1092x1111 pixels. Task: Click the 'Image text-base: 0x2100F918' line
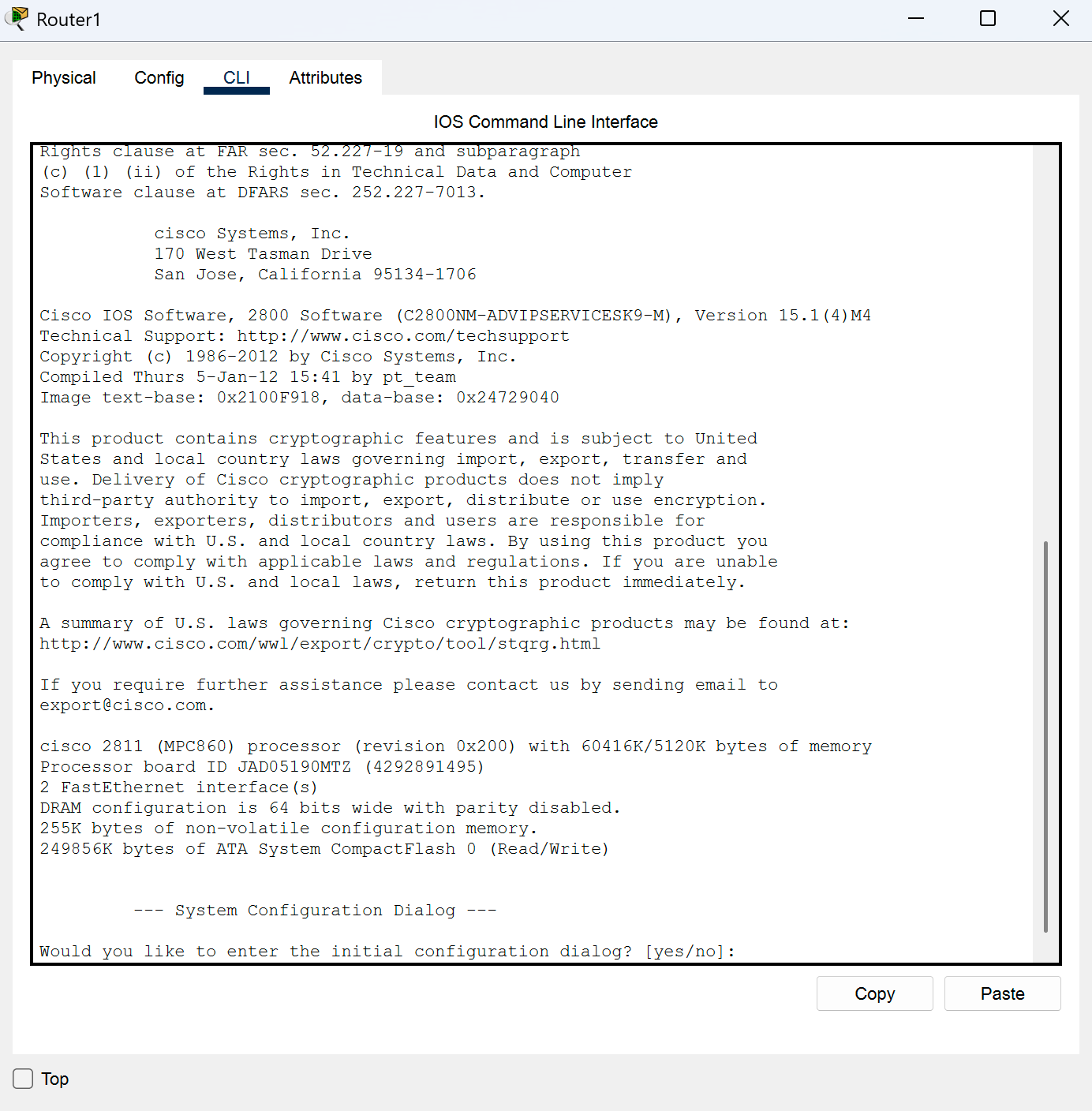[x=300, y=398]
